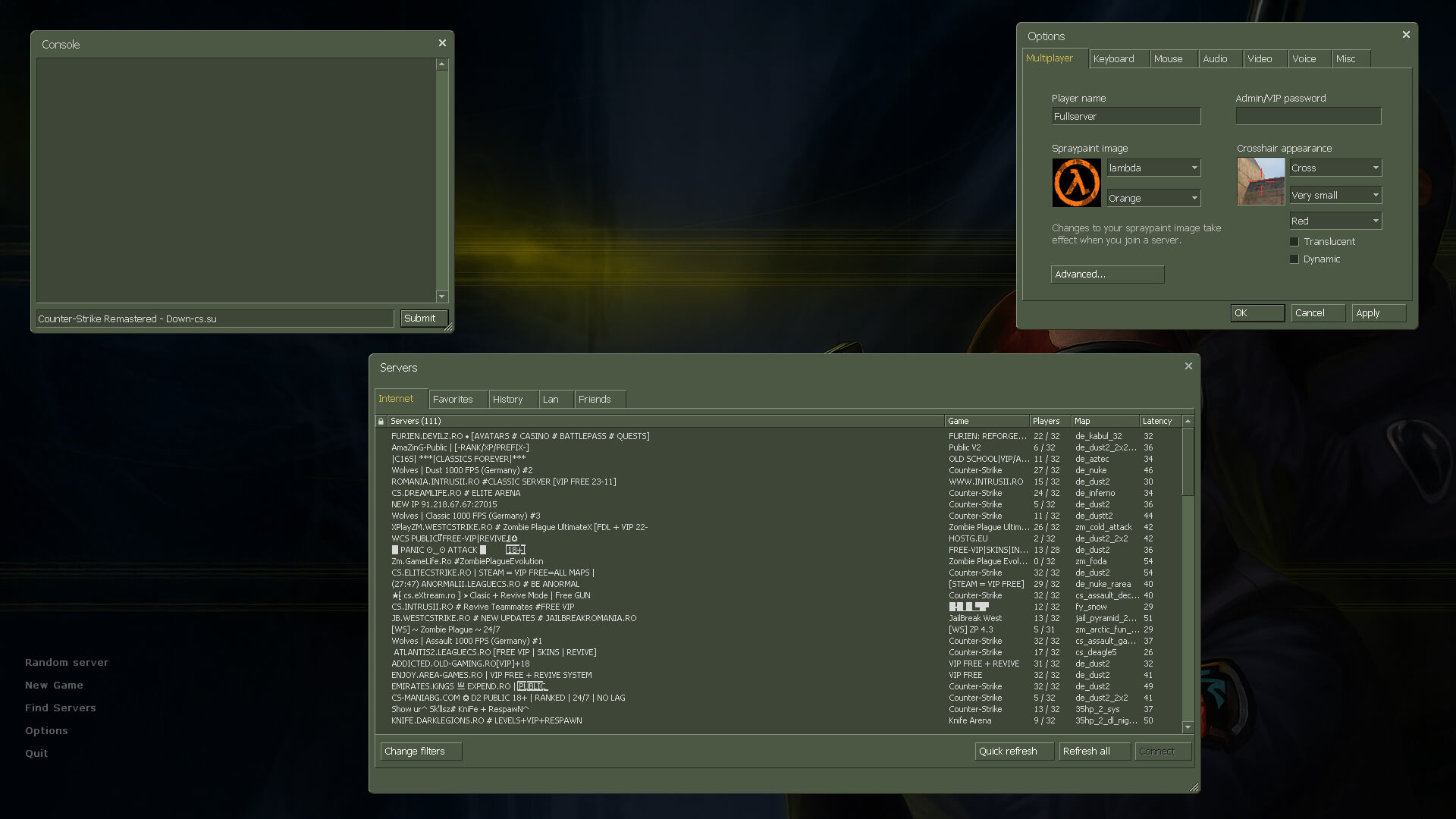Open the Favorites servers tab
1456x819 pixels.
458,400
